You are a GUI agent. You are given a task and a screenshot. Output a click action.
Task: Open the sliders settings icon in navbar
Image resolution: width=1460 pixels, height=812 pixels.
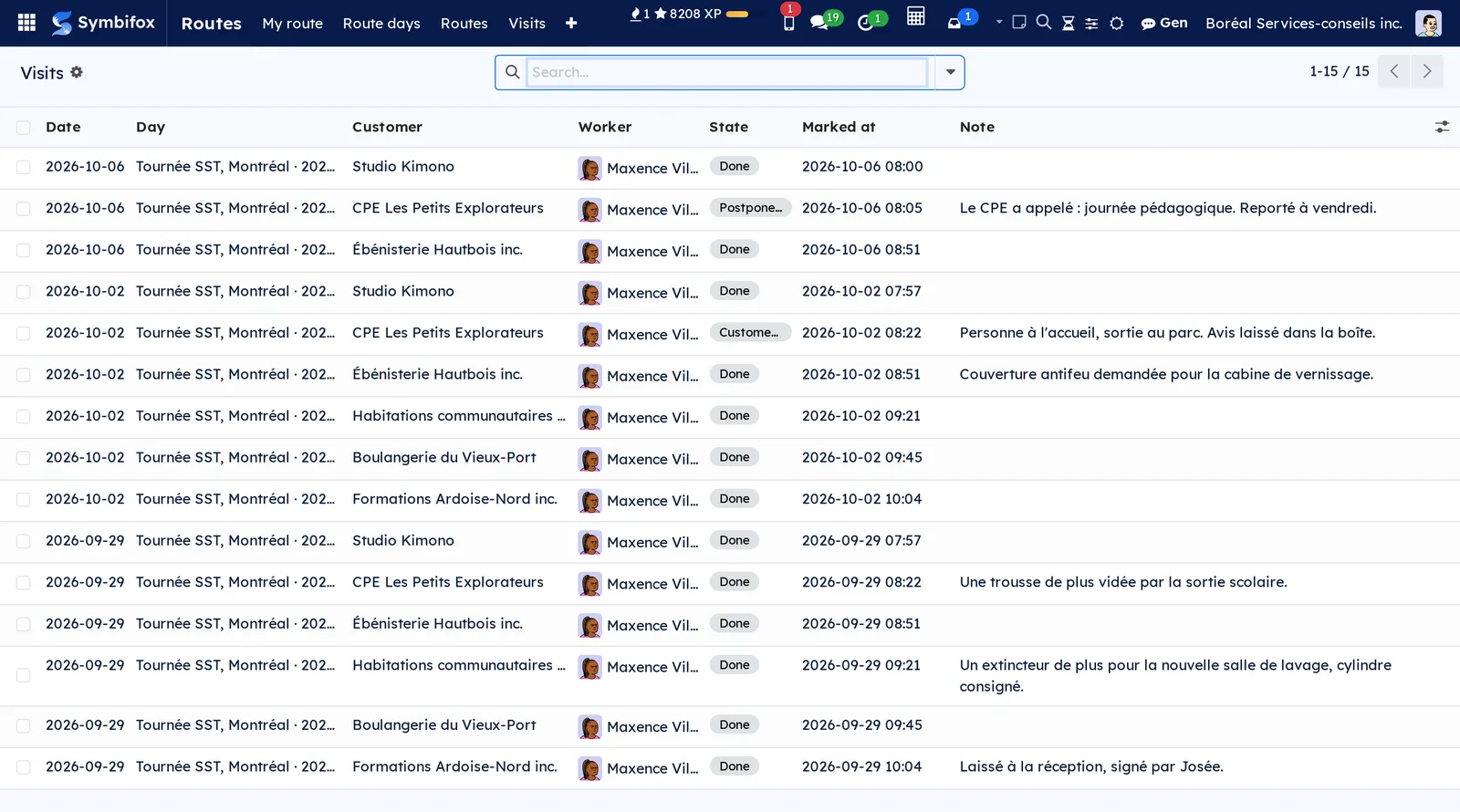1091,23
